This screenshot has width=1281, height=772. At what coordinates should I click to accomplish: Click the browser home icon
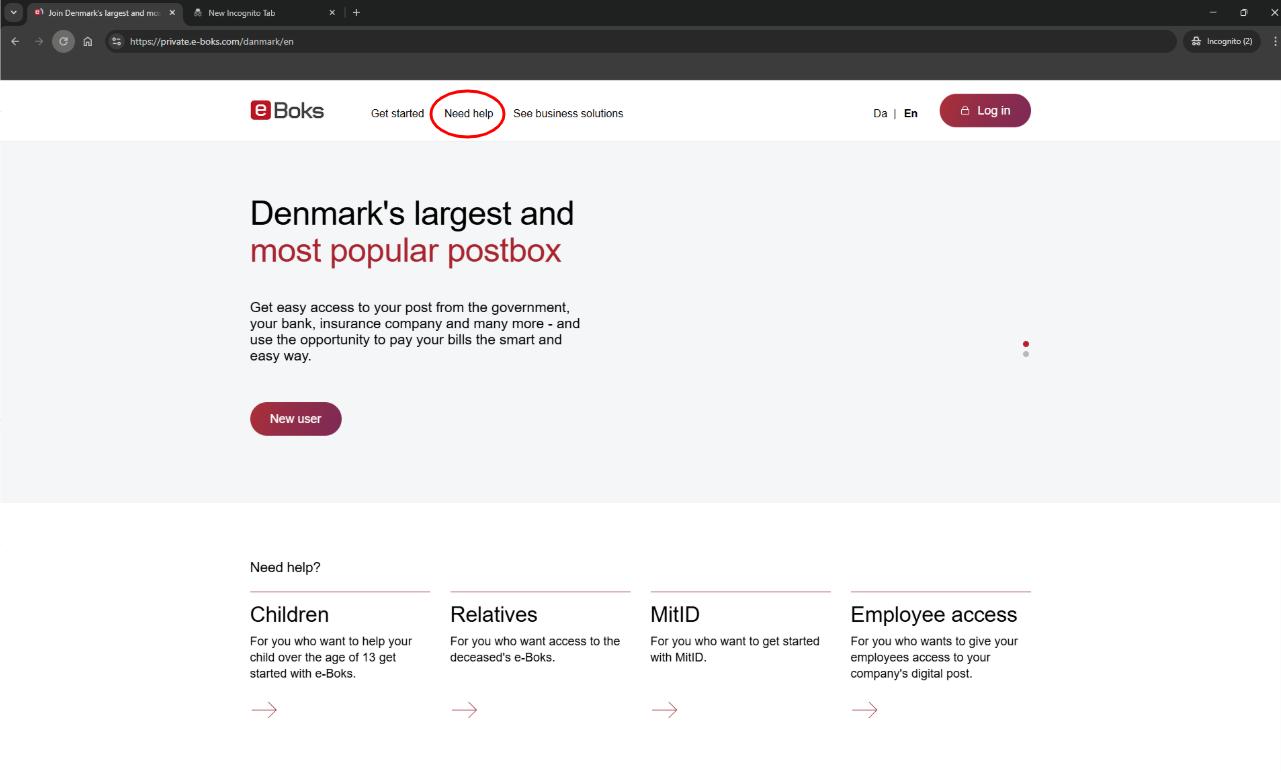88,41
